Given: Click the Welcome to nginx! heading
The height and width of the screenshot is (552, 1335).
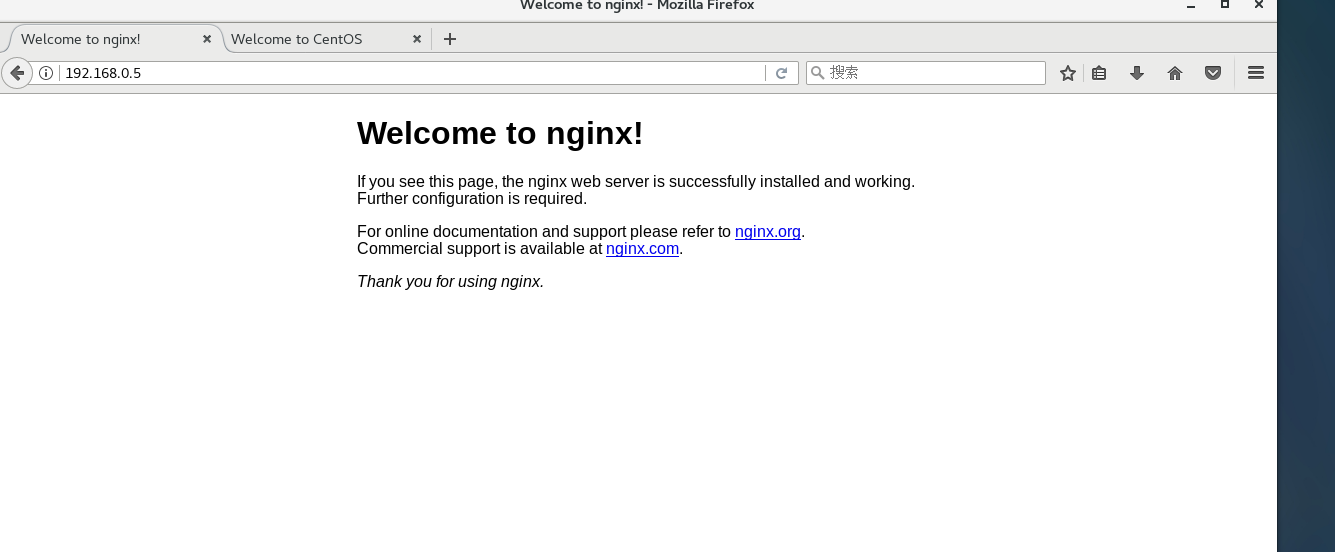Looking at the screenshot, I should pos(500,133).
